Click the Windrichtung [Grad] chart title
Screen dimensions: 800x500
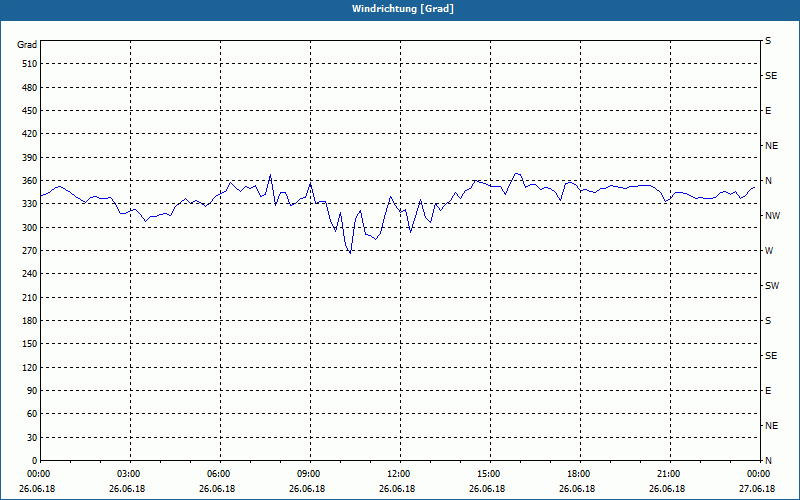coord(403,9)
